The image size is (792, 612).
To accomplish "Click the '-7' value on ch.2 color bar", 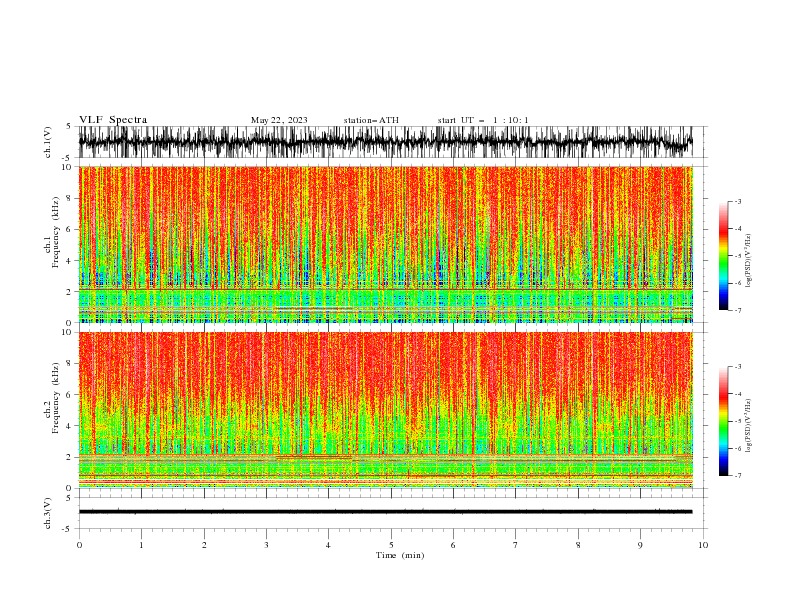I will (737, 476).
